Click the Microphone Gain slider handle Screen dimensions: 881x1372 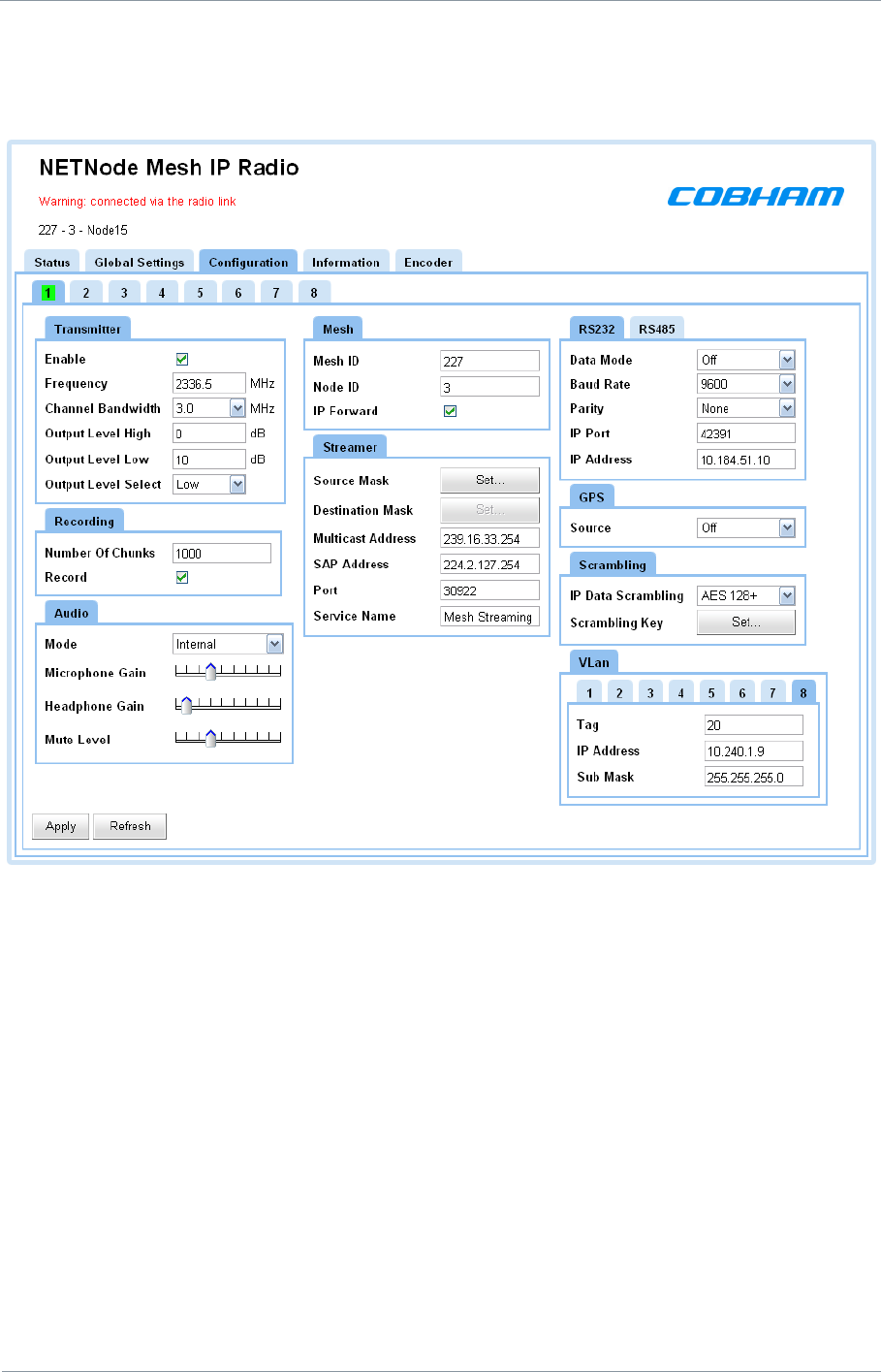(x=210, y=672)
